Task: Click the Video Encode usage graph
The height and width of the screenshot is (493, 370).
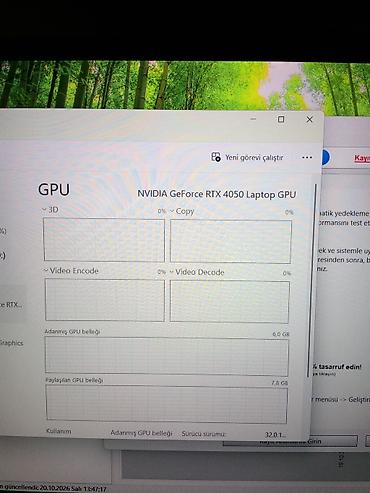Action: pos(105,300)
